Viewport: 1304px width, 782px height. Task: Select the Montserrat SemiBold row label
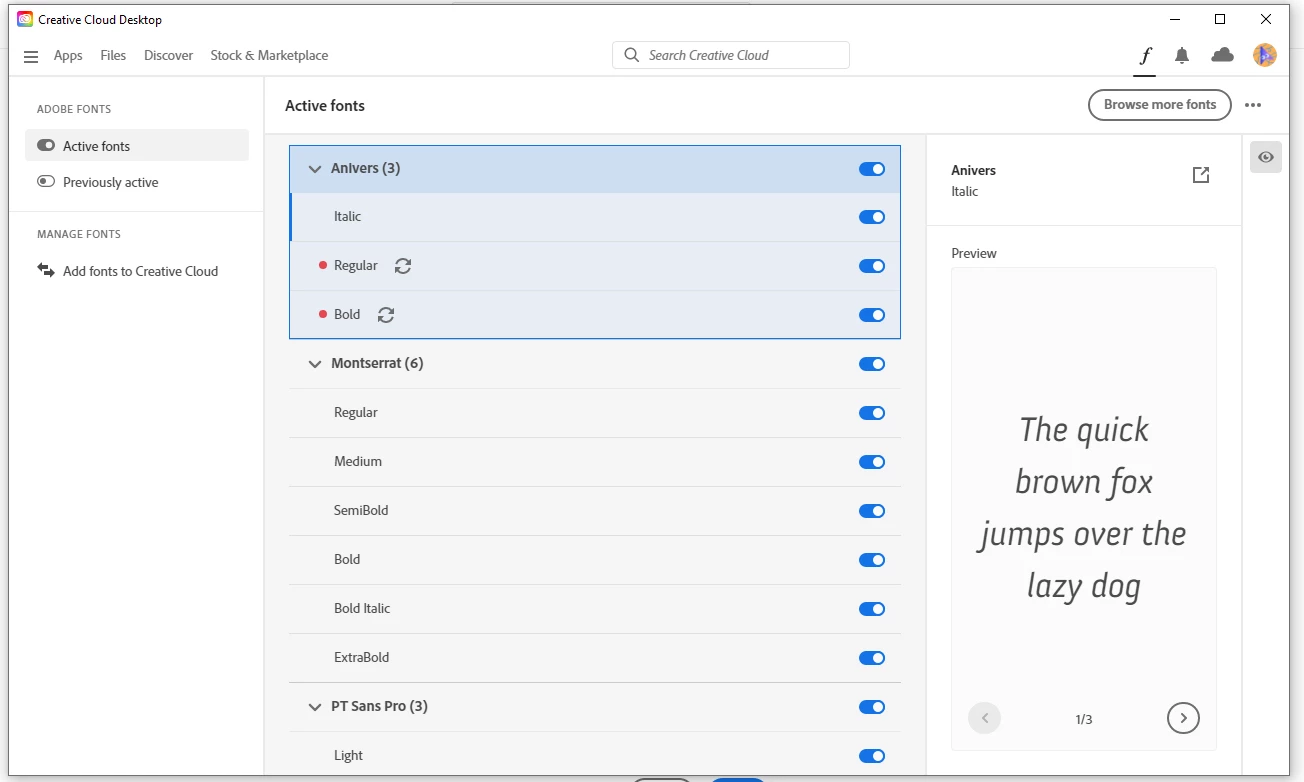pos(361,510)
